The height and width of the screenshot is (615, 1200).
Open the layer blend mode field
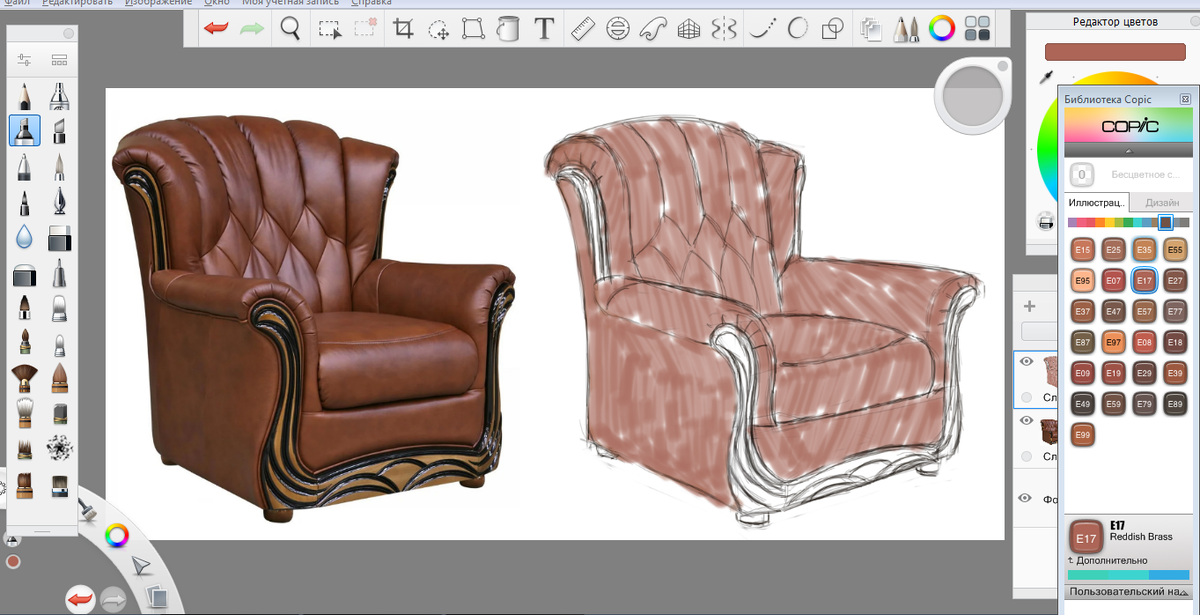(1040, 331)
